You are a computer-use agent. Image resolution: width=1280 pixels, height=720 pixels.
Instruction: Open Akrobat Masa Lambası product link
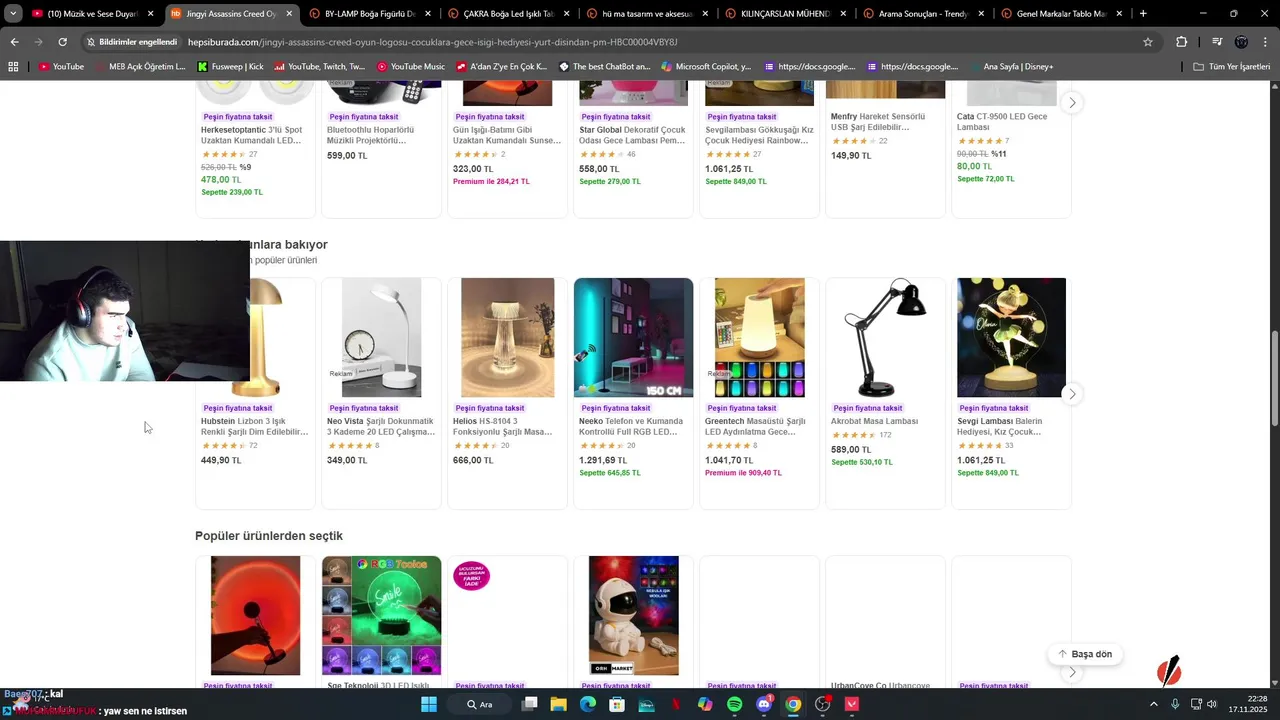click(x=874, y=421)
